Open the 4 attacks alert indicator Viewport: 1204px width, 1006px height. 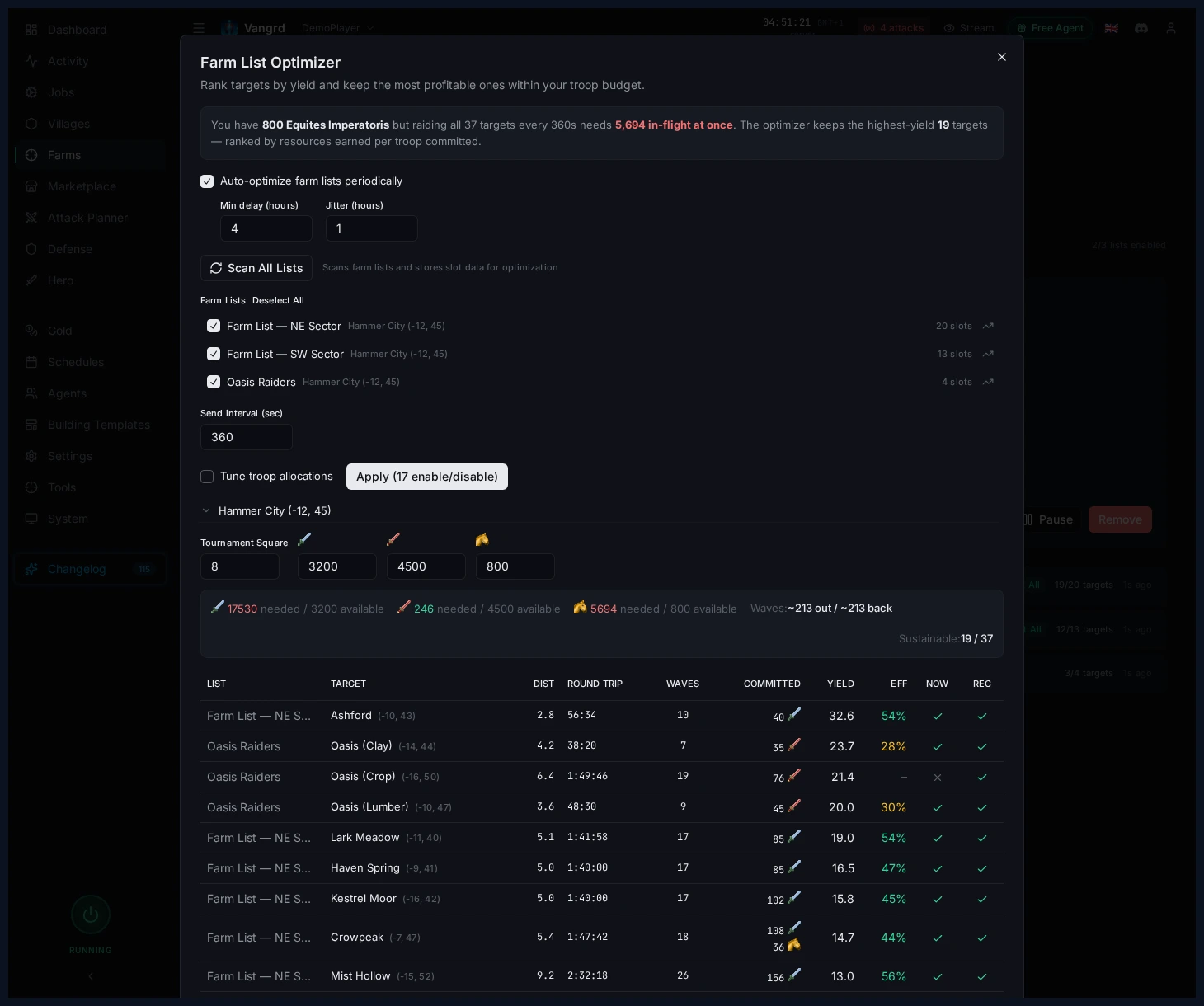click(x=893, y=27)
